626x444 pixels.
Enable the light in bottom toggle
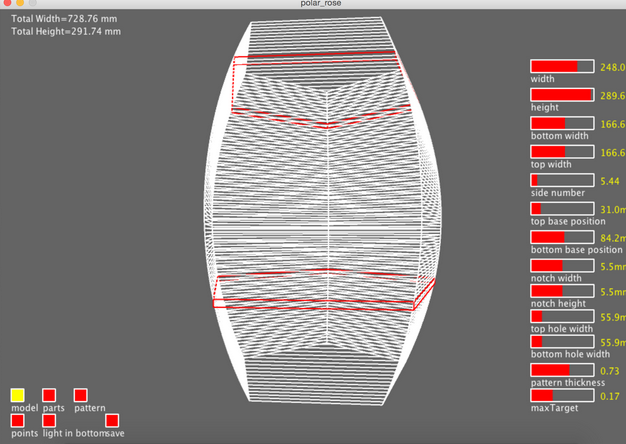(49, 420)
